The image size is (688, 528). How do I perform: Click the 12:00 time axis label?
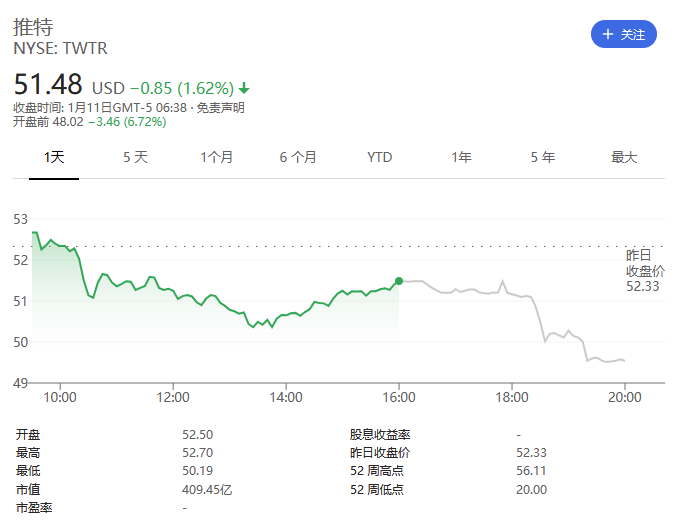point(173,397)
